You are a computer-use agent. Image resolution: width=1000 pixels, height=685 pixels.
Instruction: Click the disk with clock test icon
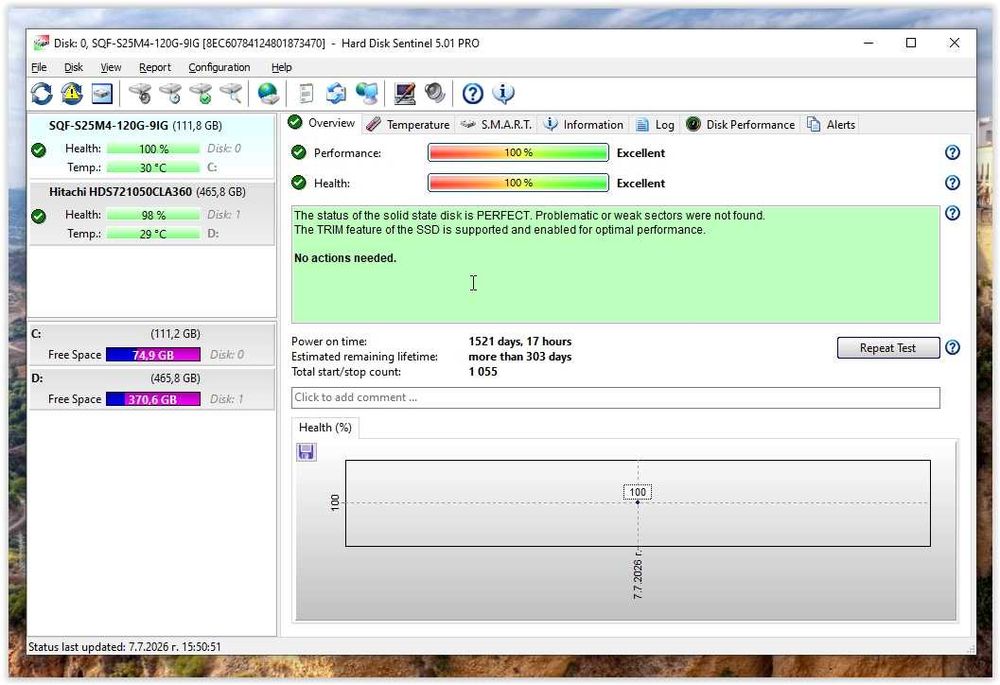pos(171,94)
